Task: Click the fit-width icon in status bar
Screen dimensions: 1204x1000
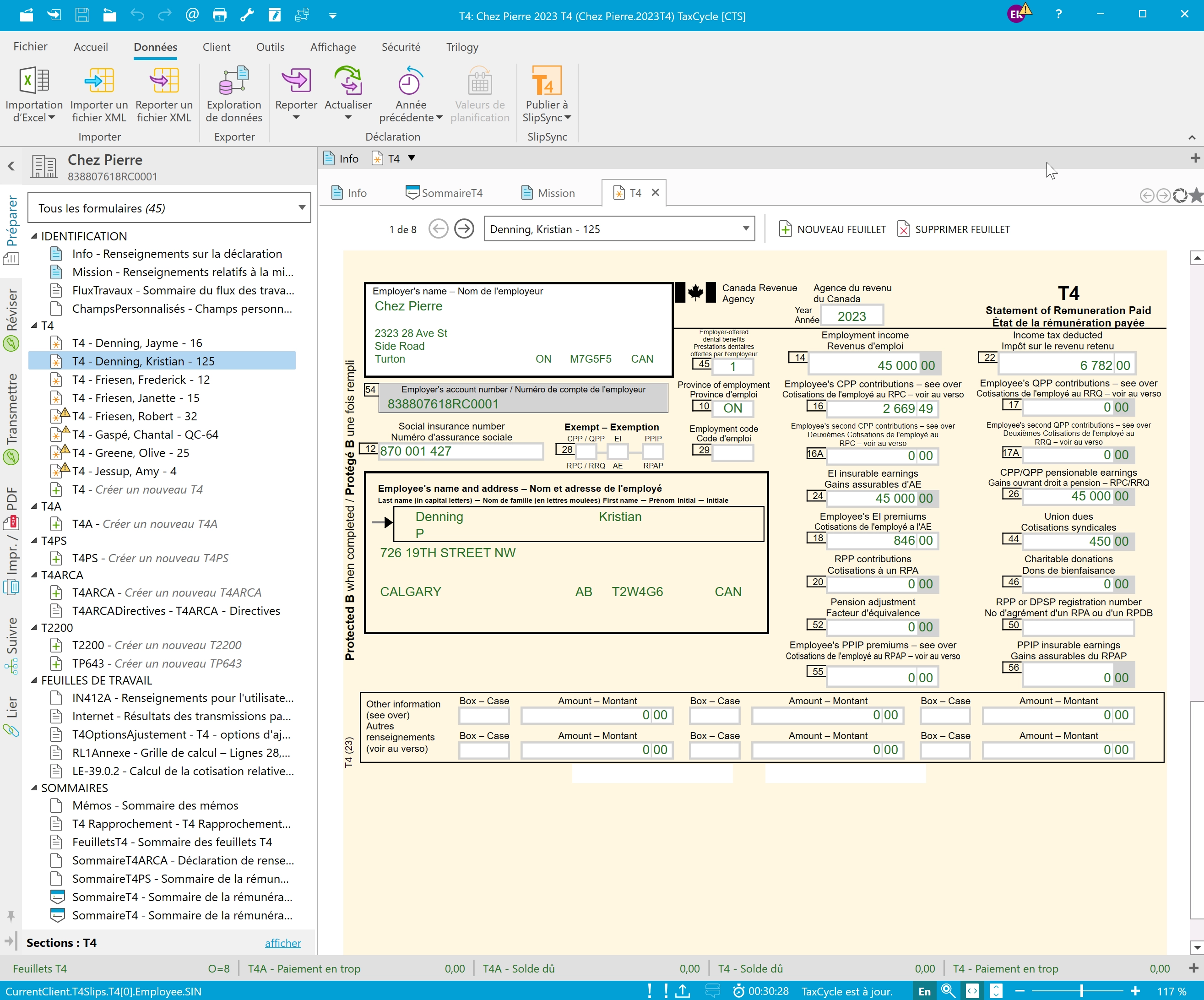Action: point(972,991)
